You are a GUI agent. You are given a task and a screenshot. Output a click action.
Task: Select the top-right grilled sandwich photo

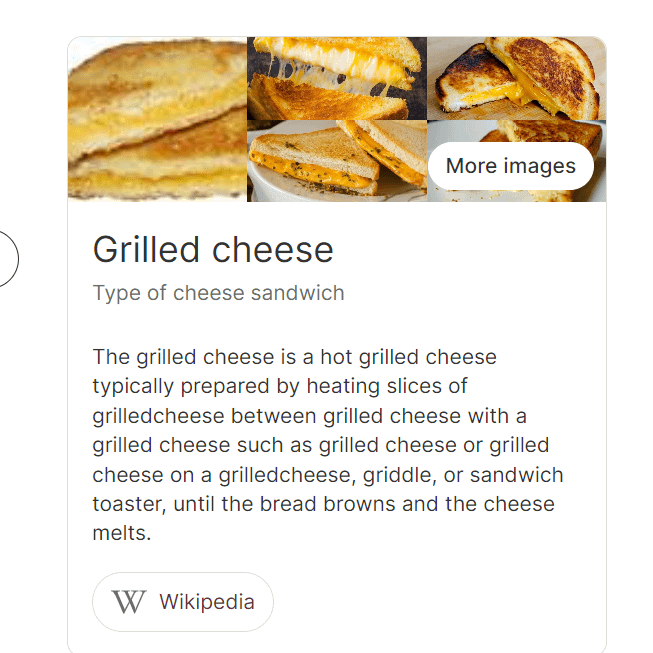point(516,78)
